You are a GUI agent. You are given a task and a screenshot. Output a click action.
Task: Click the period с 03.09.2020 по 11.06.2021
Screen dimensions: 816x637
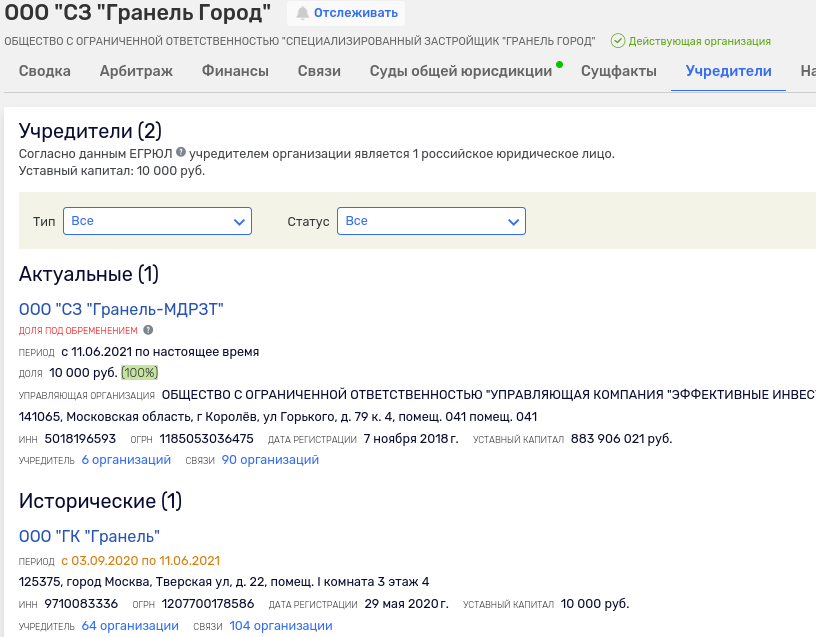coord(141,560)
